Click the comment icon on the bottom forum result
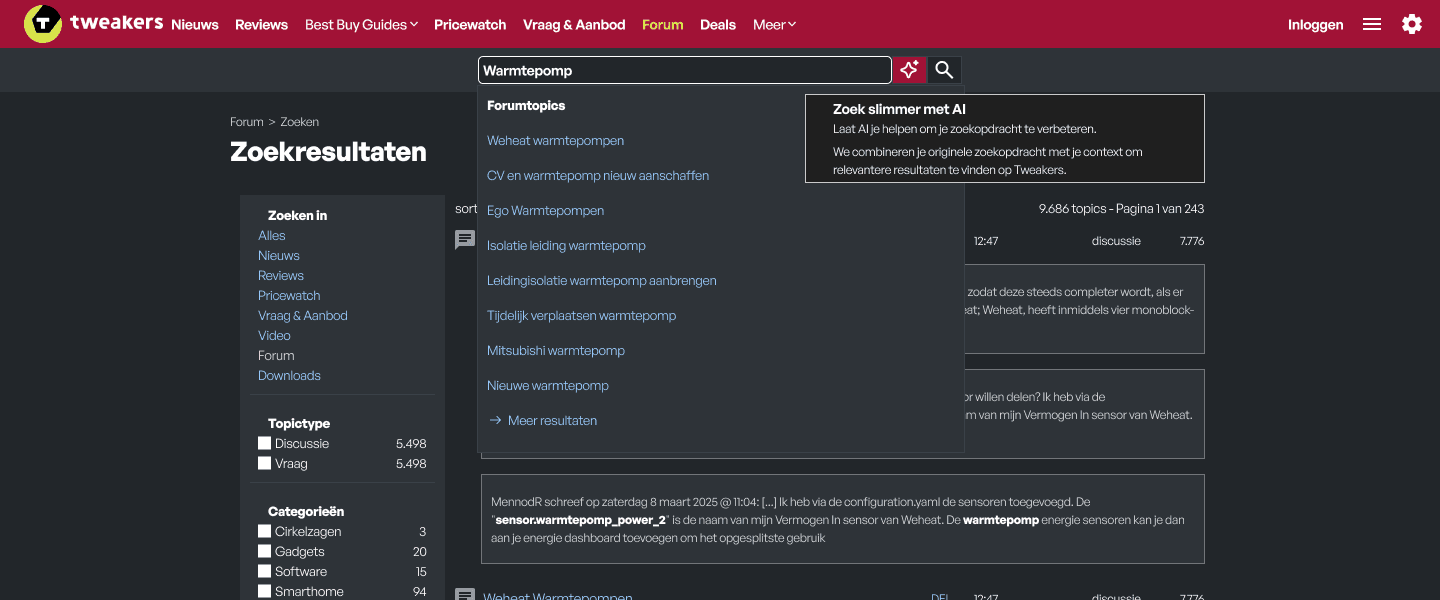1440x600 pixels. (464, 594)
